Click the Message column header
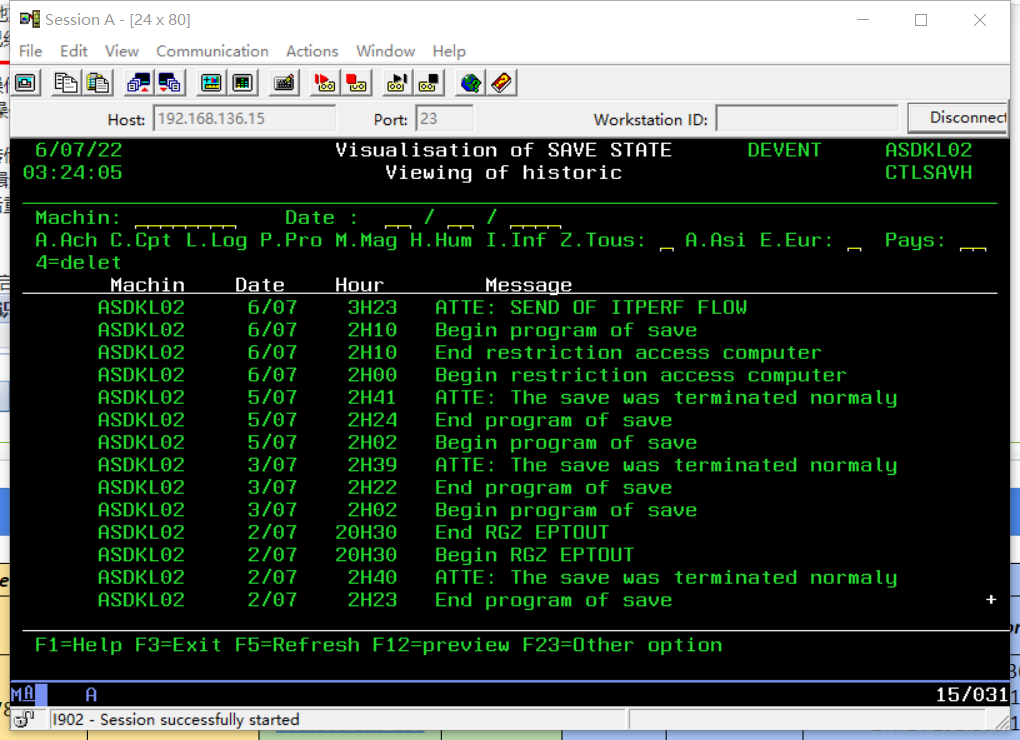 coord(528,285)
